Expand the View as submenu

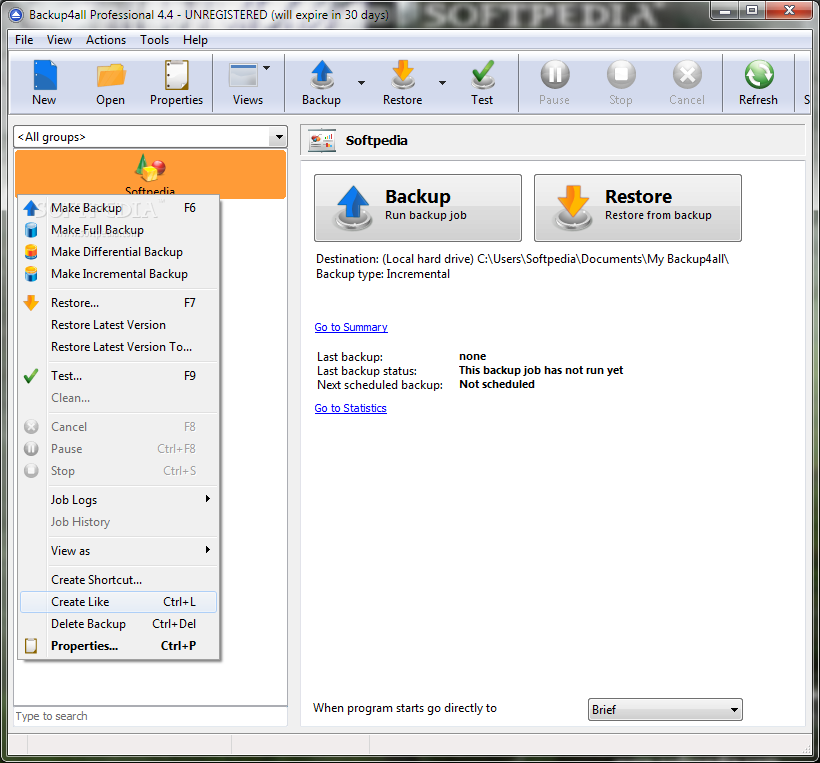point(119,551)
